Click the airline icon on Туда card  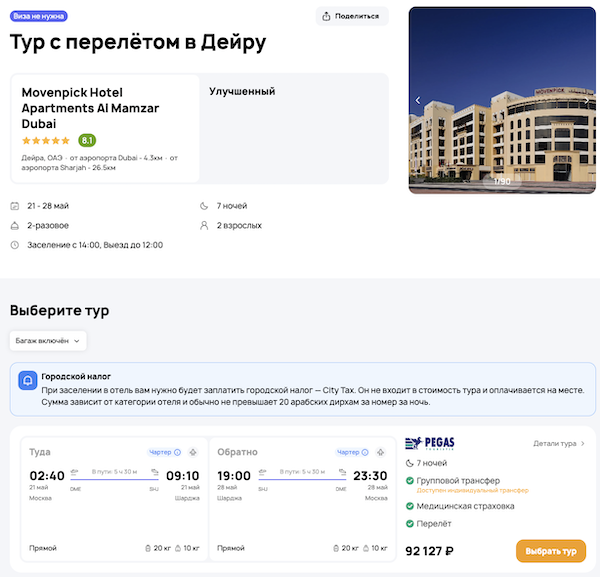(194, 452)
